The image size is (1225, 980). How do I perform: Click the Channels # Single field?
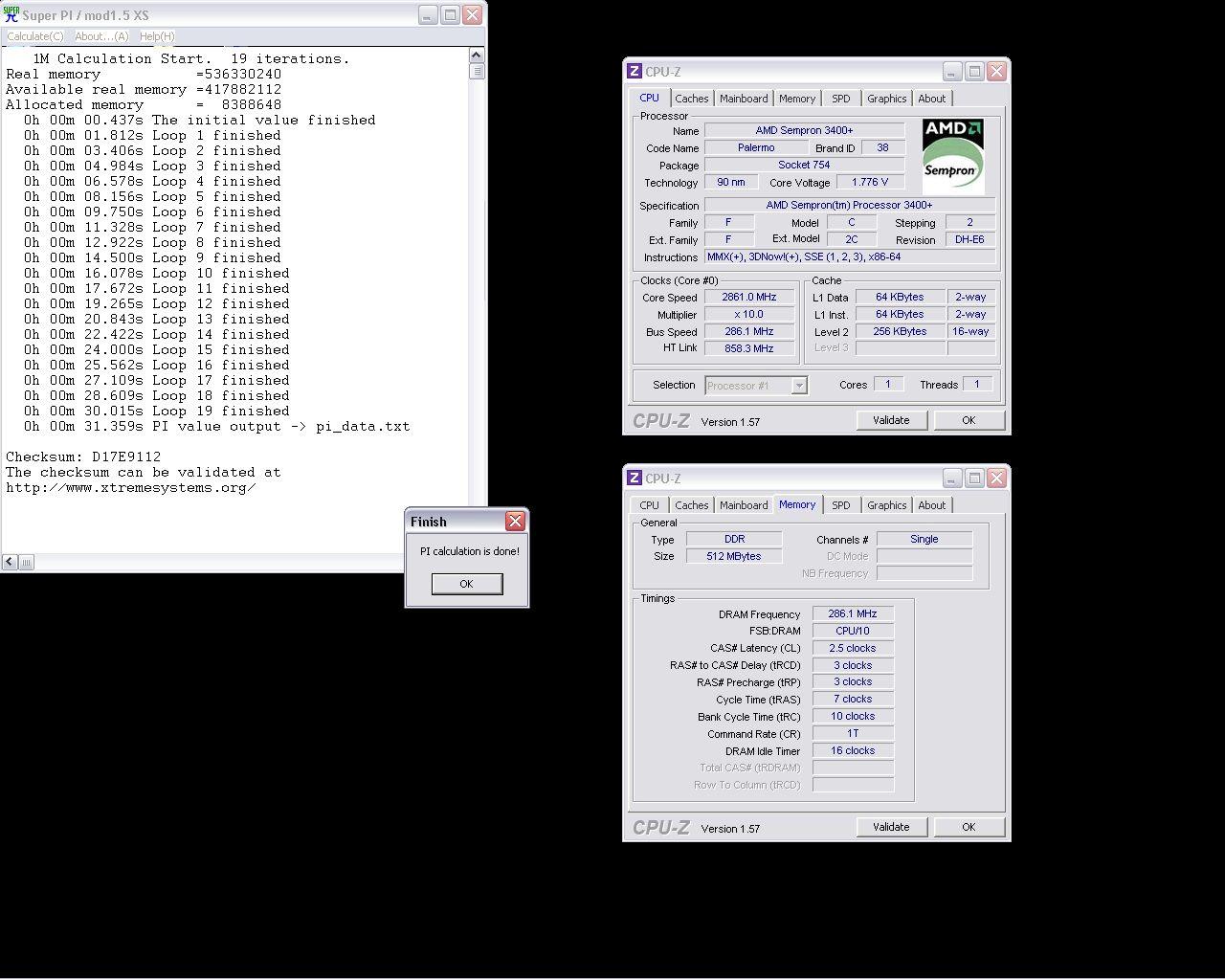(924, 540)
